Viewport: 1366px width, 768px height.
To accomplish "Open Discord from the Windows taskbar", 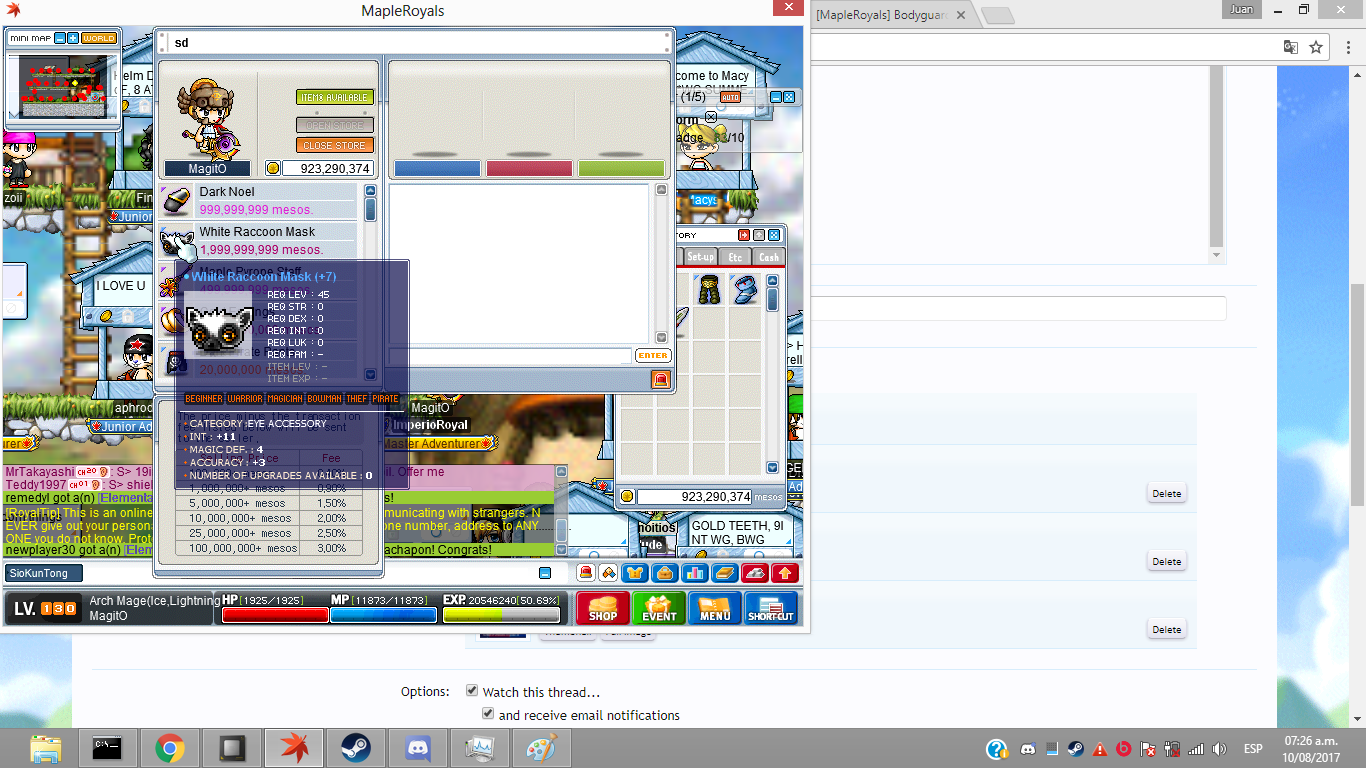I will point(417,748).
